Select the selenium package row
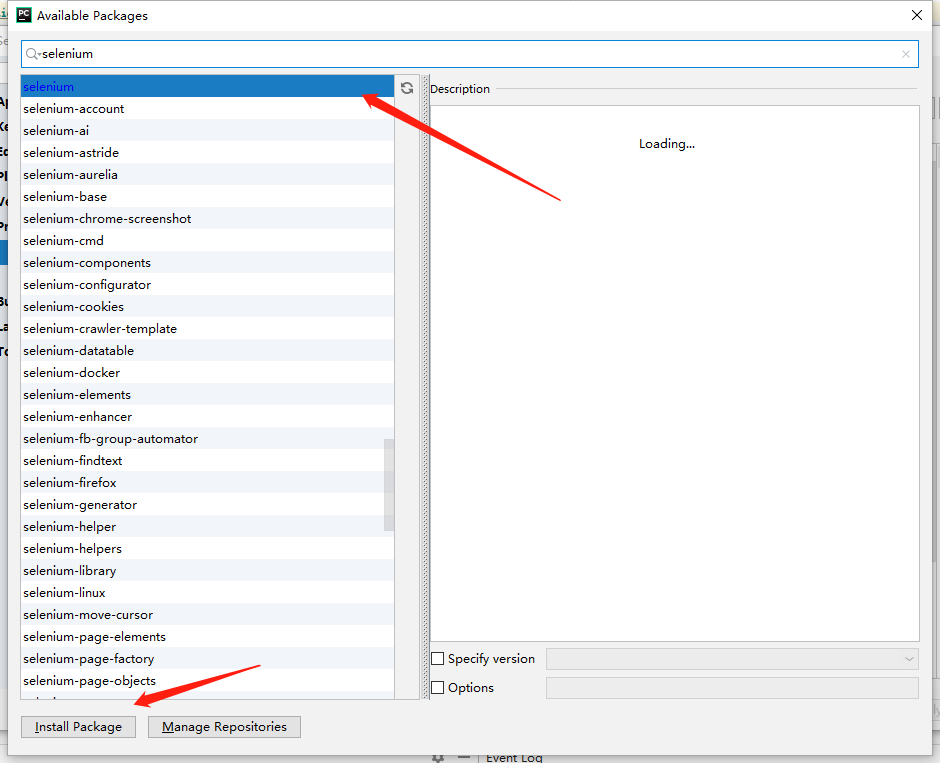940x763 pixels. pos(207,86)
